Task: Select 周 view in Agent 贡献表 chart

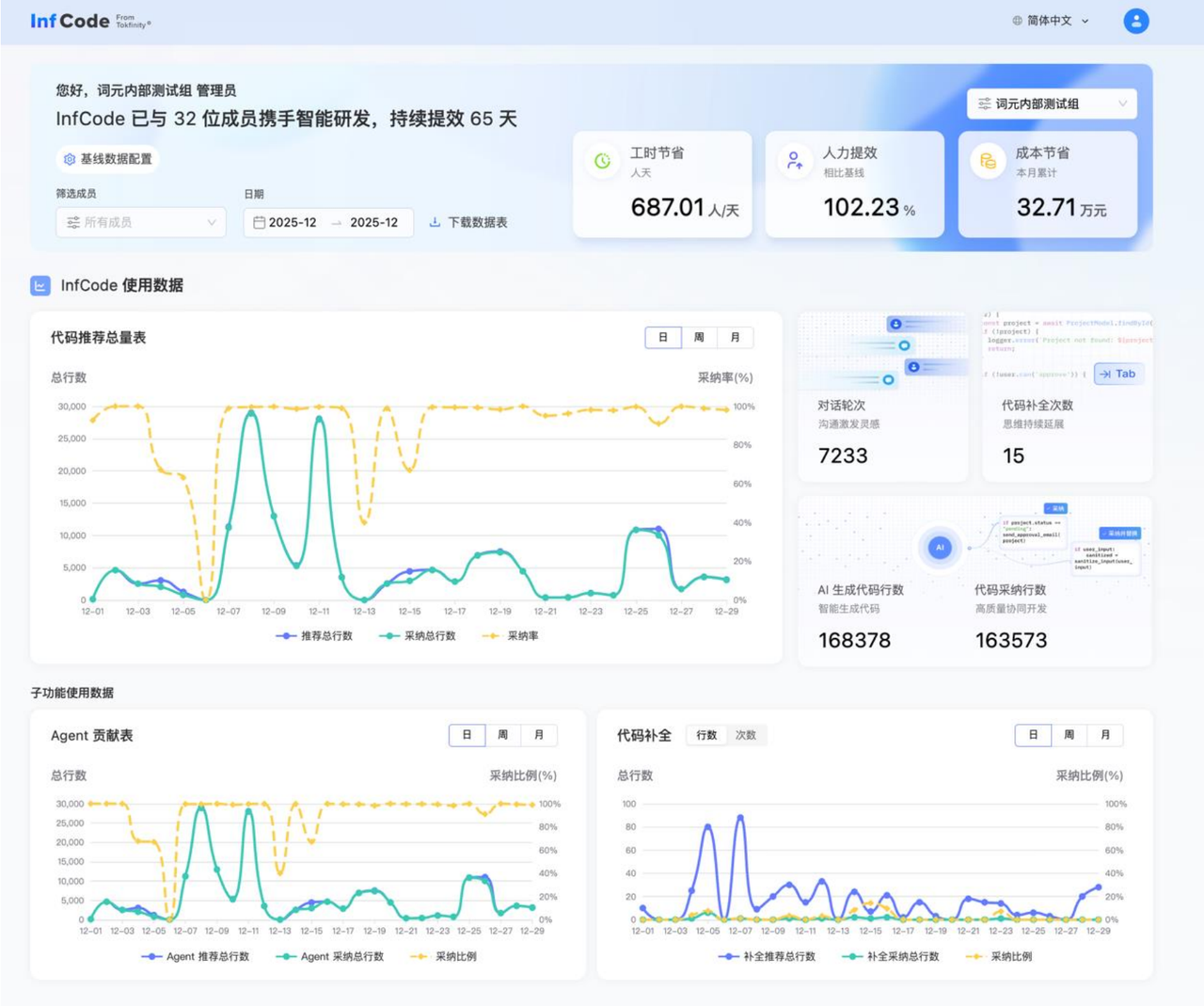Action: coord(502,735)
